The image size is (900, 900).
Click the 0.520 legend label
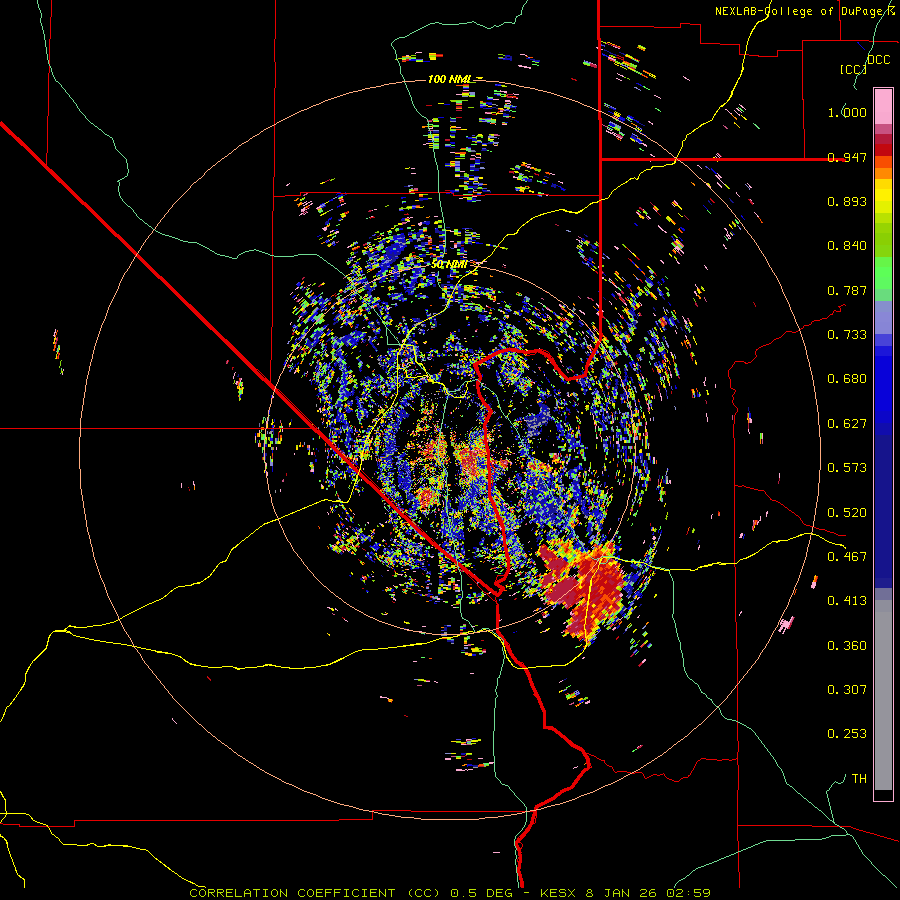click(847, 513)
